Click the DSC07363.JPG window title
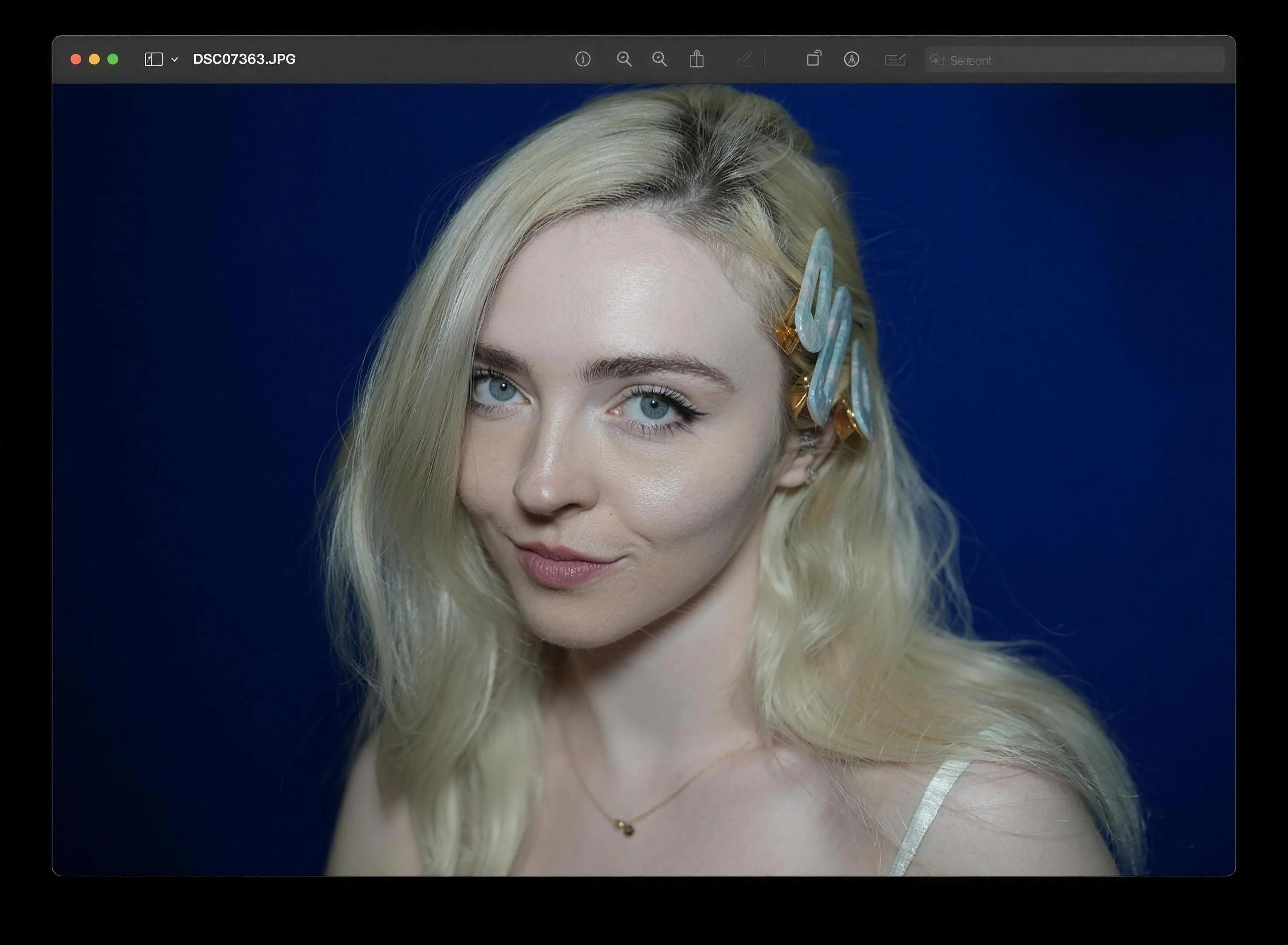Viewport: 1288px width, 945px height. (x=244, y=59)
